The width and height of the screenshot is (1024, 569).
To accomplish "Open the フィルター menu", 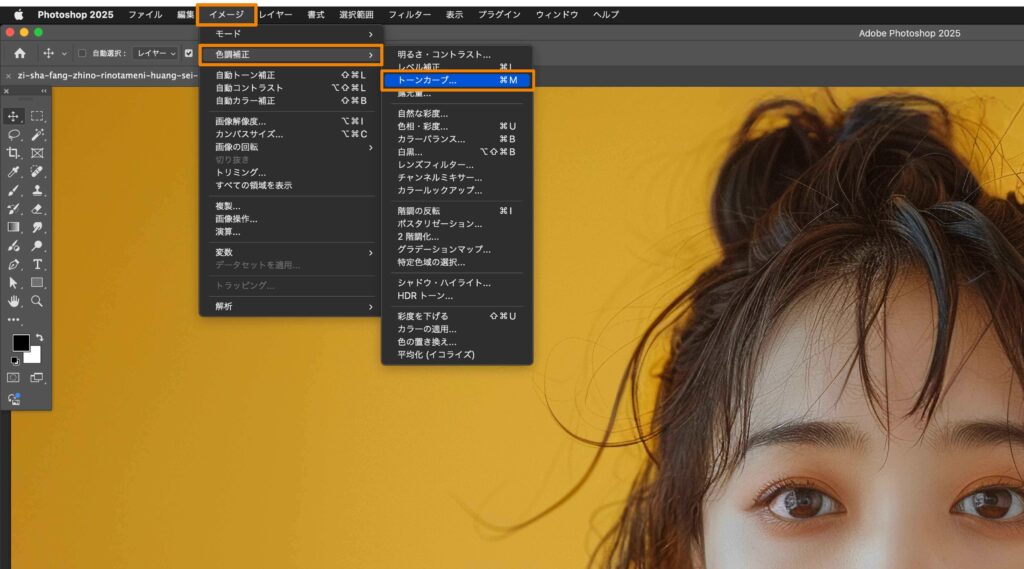I will click(x=409, y=15).
